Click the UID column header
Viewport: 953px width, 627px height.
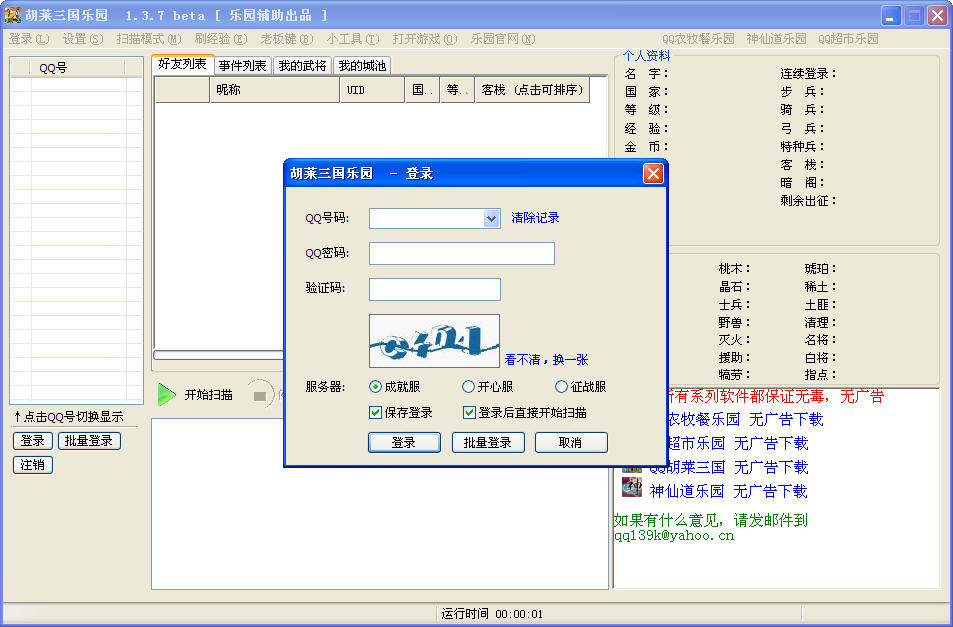[x=372, y=90]
